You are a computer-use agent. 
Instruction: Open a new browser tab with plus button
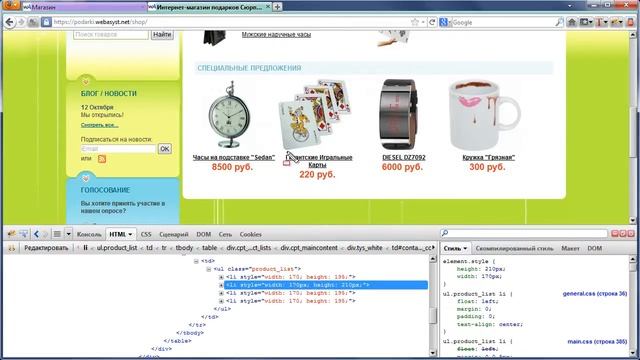[x=277, y=7]
